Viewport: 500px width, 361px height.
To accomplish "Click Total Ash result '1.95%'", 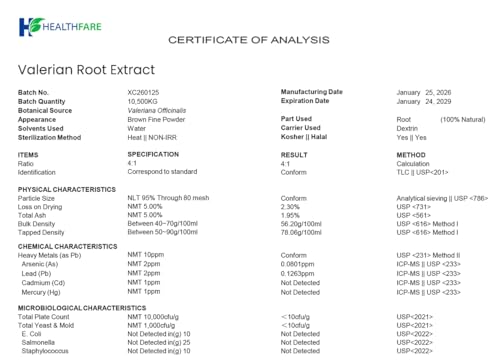I will click(x=290, y=215).
